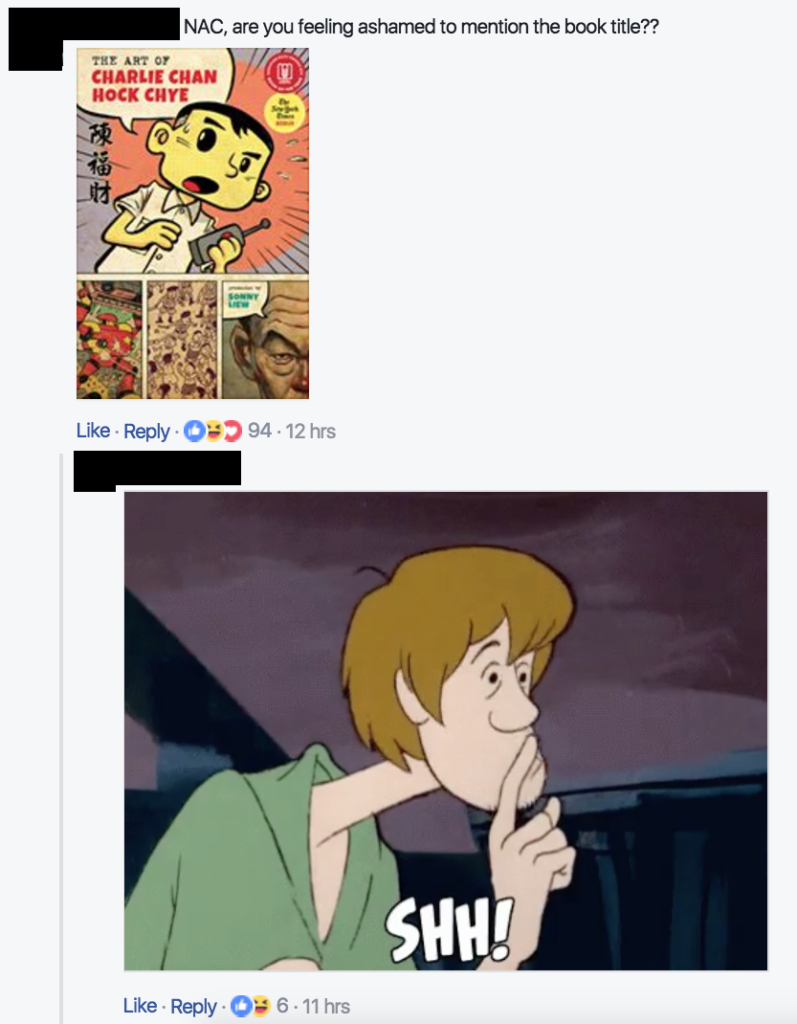Open the 94 reactions count list

pos(259,430)
